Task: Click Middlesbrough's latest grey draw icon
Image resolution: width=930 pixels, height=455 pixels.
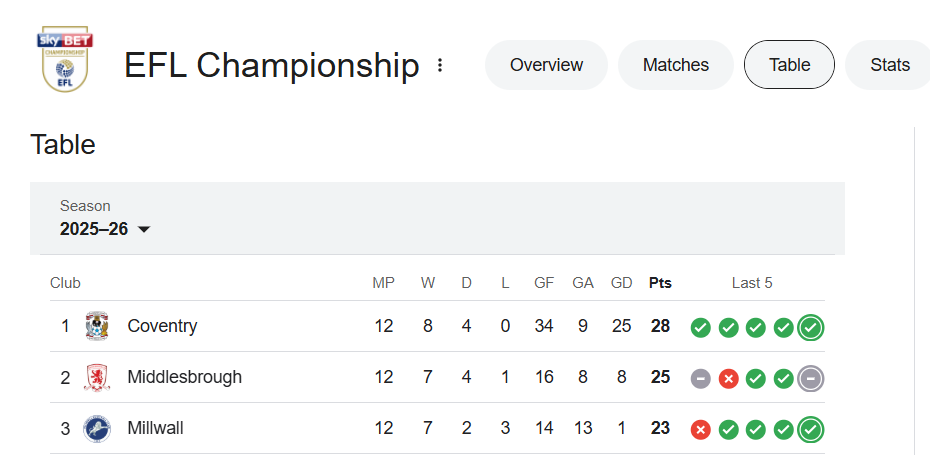Action: click(x=811, y=378)
